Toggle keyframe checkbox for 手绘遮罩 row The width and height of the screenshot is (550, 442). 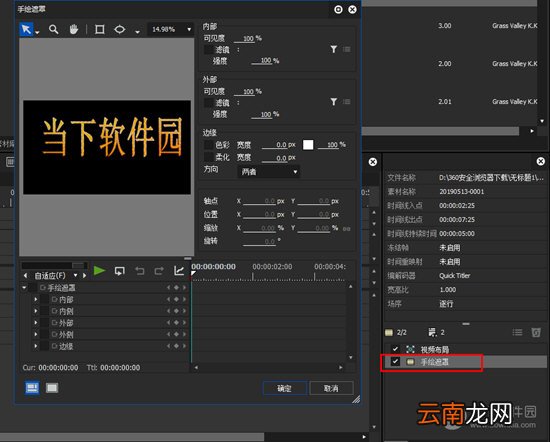[33, 288]
